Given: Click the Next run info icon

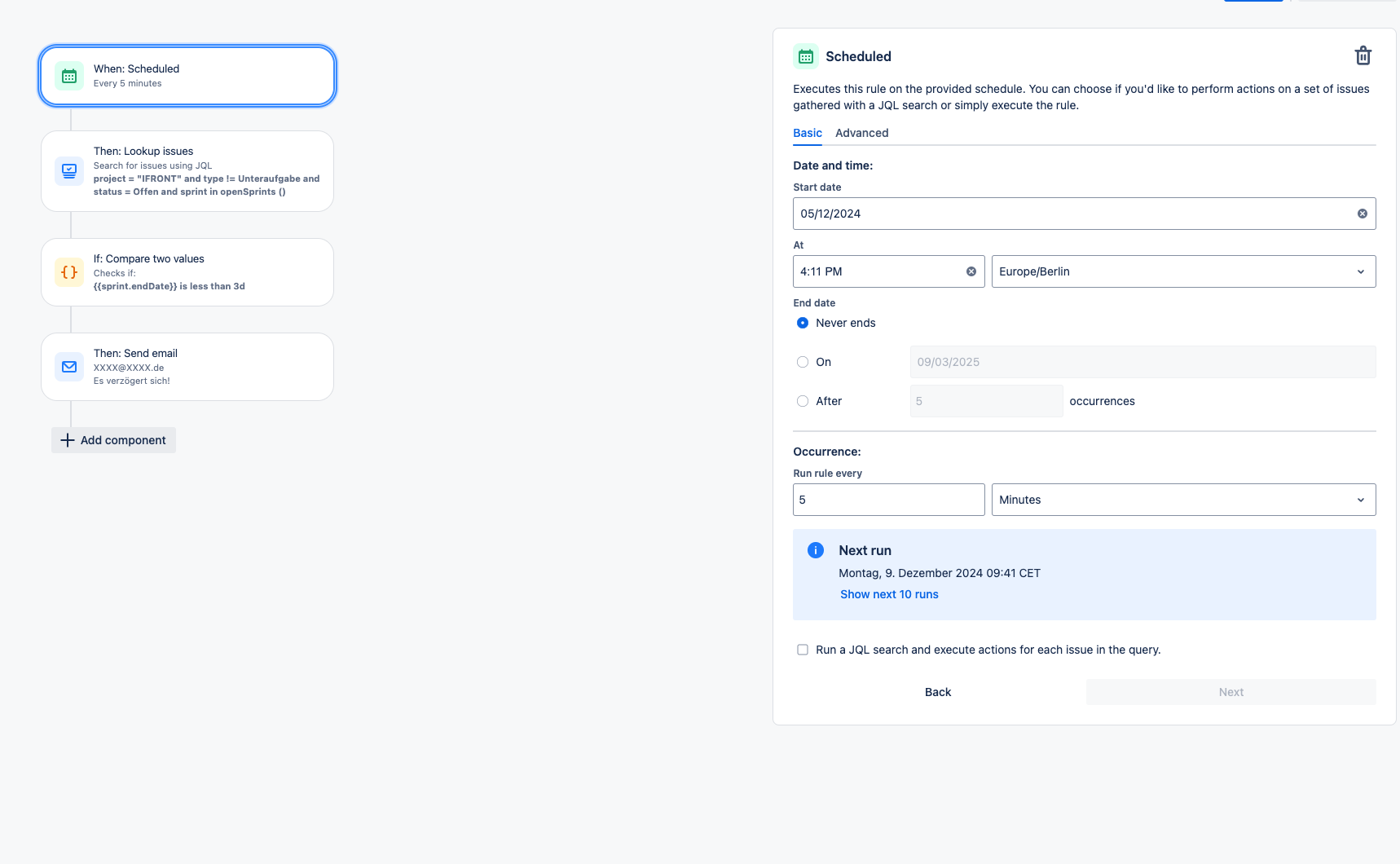Looking at the screenshot, I should pos(816,550).
